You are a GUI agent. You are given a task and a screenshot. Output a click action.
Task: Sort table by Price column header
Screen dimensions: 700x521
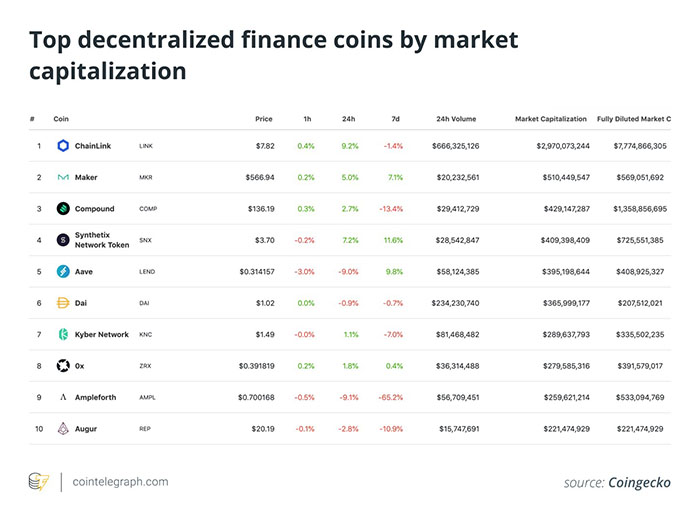pyautogui.click(x=264, y=119)
